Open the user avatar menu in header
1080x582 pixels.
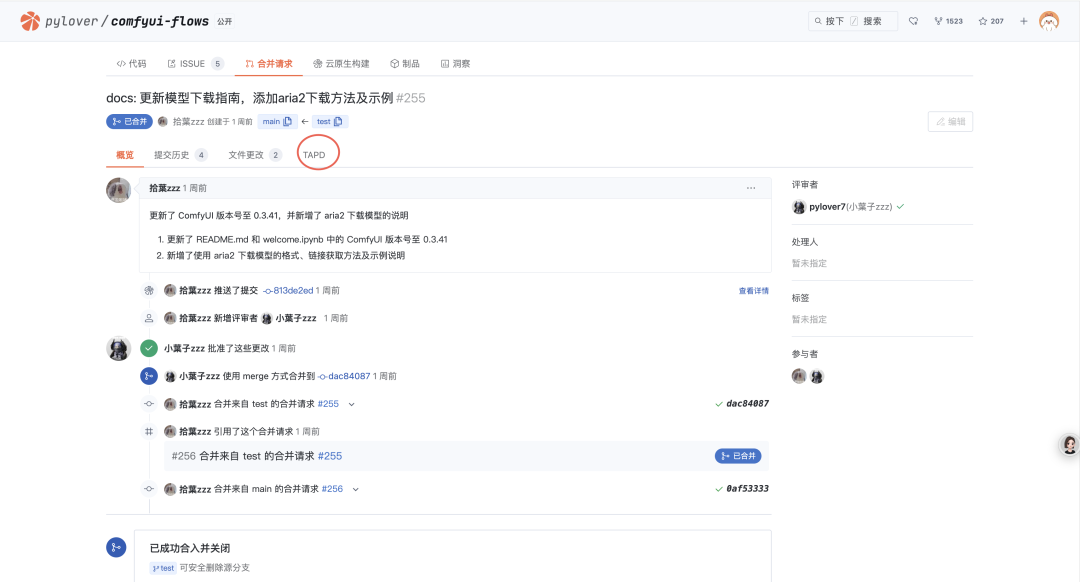click(x=1049, y=21)
